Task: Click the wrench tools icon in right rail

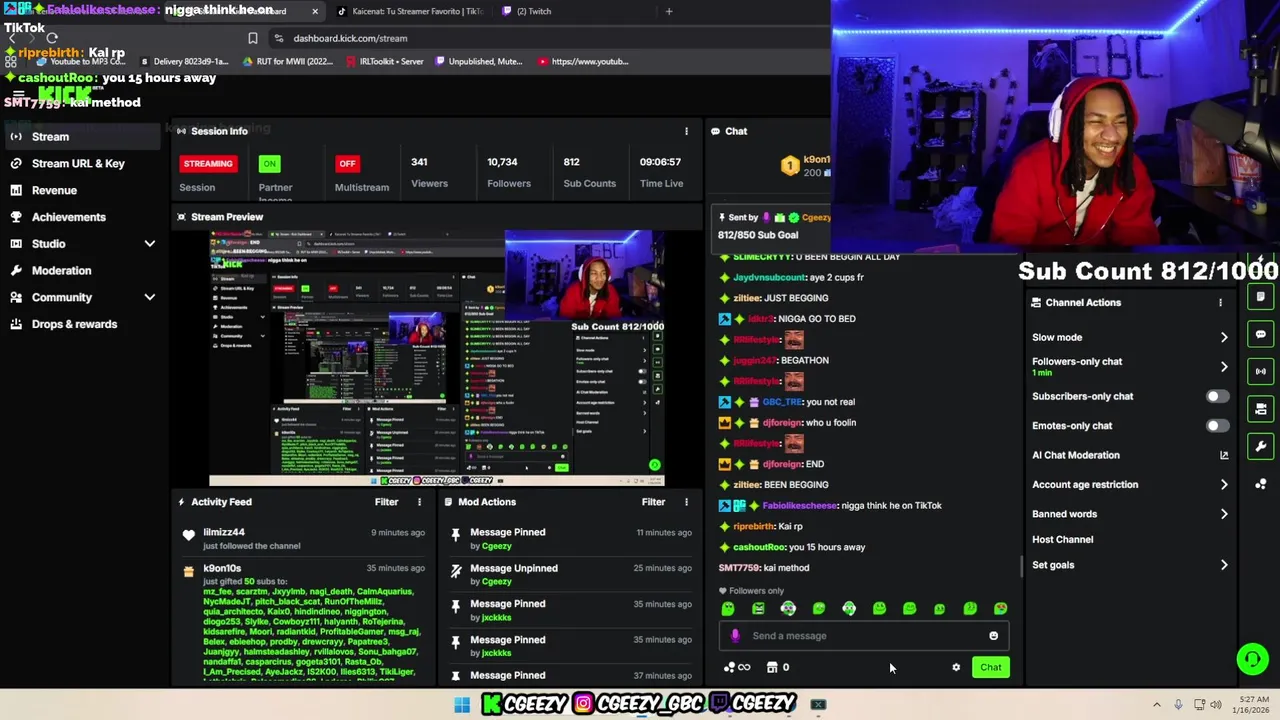Action: pos(1261,446)
